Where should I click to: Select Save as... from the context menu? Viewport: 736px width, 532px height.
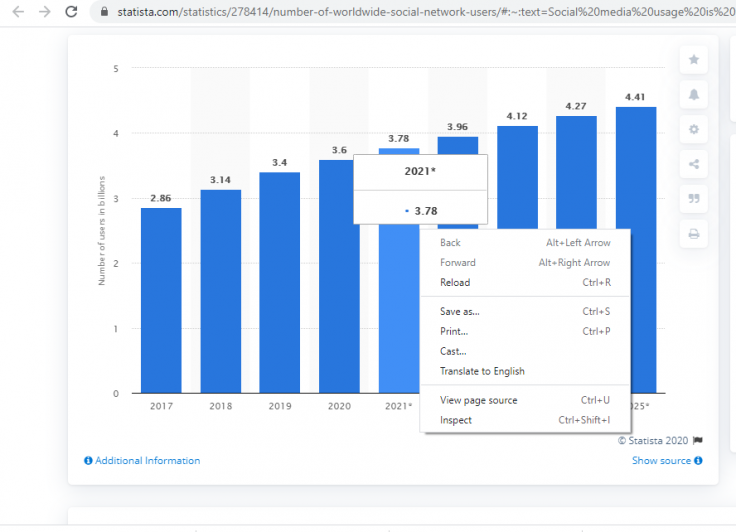click(x=525, y=311)
